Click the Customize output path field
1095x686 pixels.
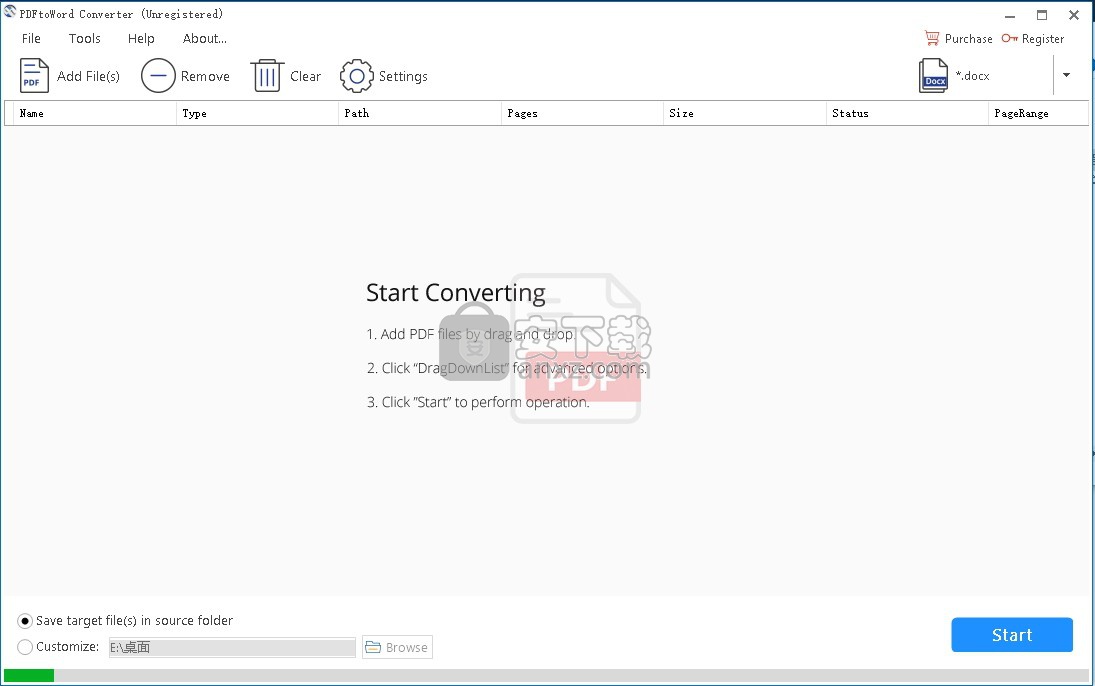click(x=232, y=647)
